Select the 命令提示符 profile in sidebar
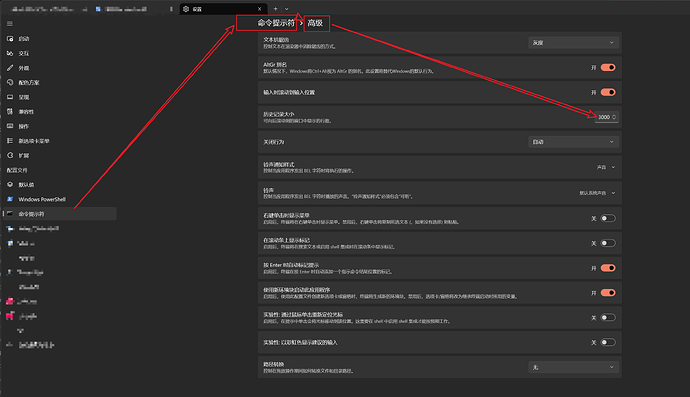Screen dimensions: 690x397 tap(58, 214)
